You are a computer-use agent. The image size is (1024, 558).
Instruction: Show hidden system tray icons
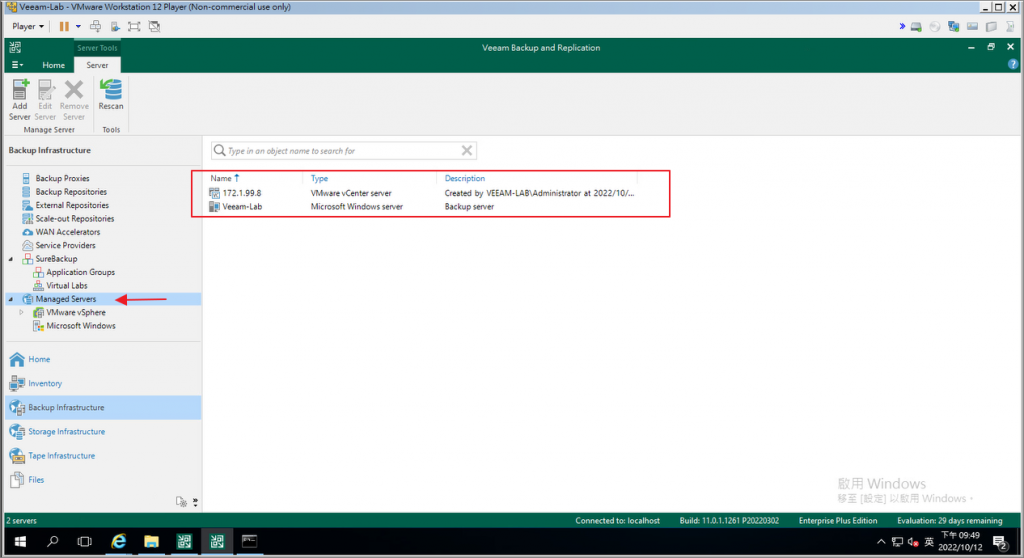[881, 542]
